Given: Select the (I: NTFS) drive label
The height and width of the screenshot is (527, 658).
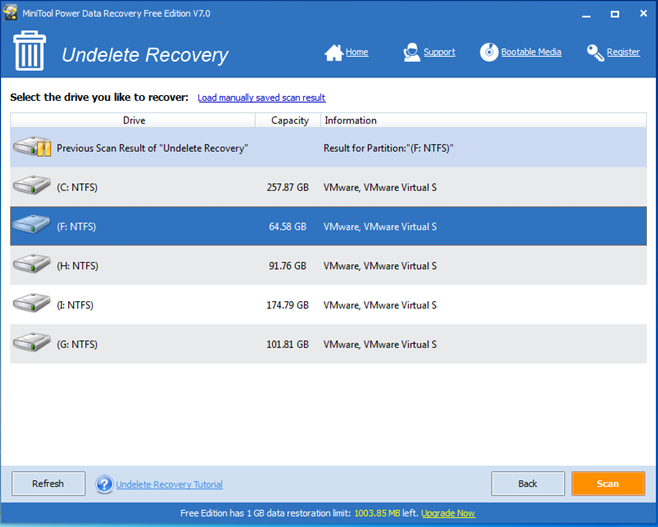Looking at the screenshot, I should pyautogui.click(x=75, y=305).
